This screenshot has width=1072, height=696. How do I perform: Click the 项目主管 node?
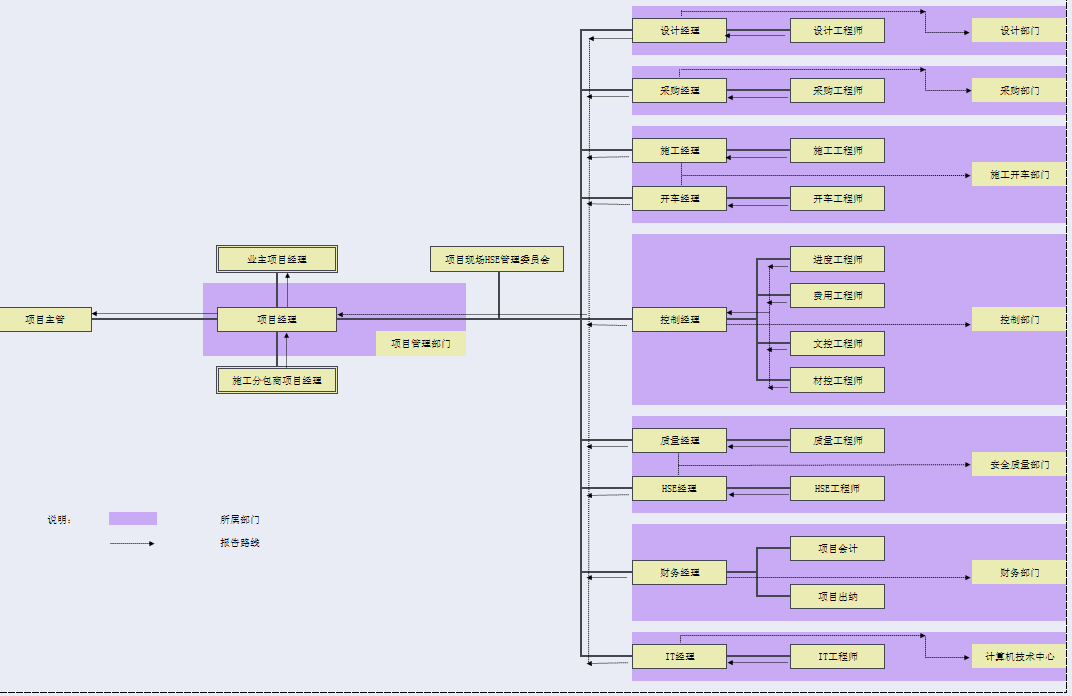coord(45,319)
